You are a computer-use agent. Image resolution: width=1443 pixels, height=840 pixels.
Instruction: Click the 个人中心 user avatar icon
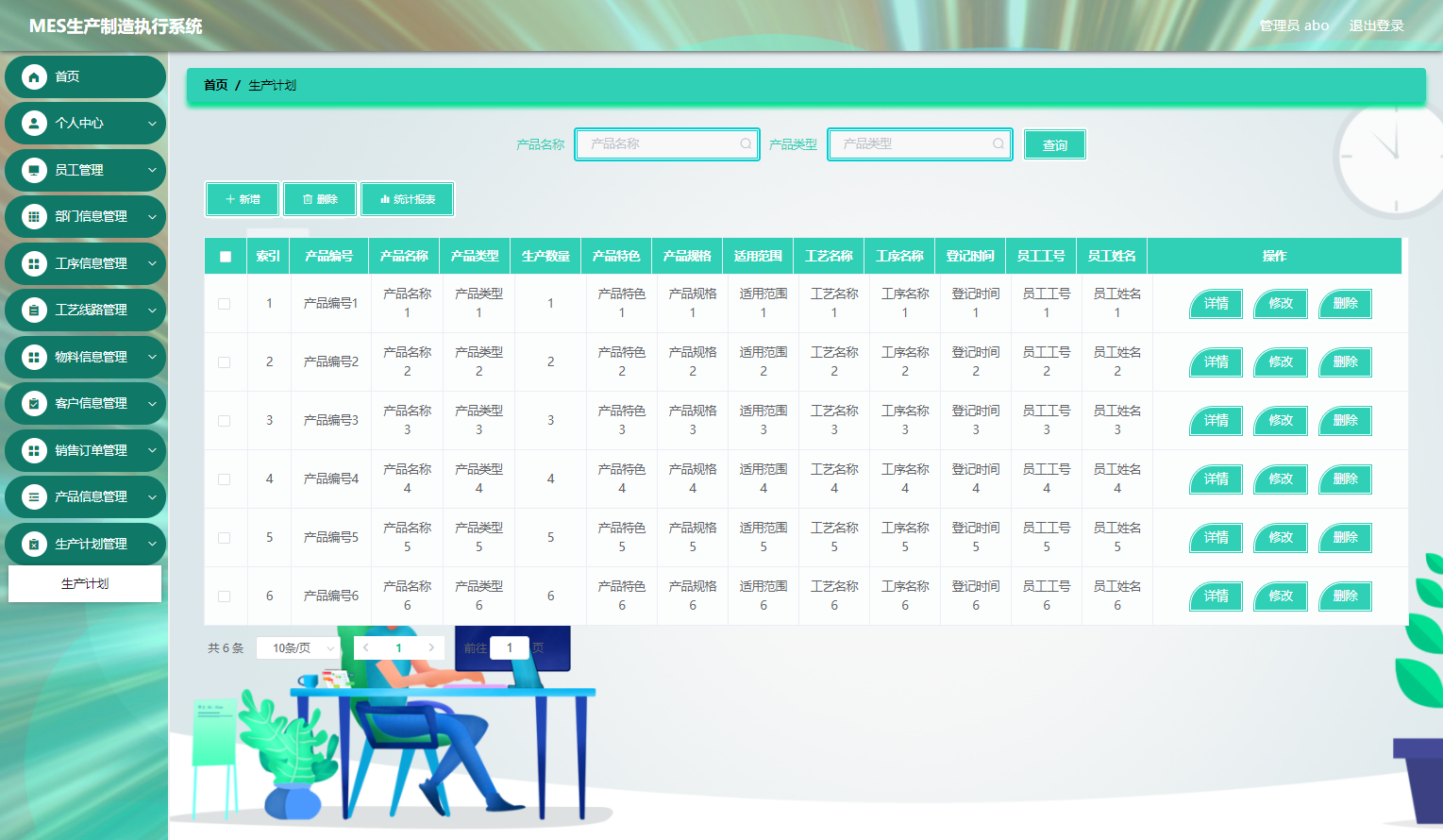pos(34,124)
